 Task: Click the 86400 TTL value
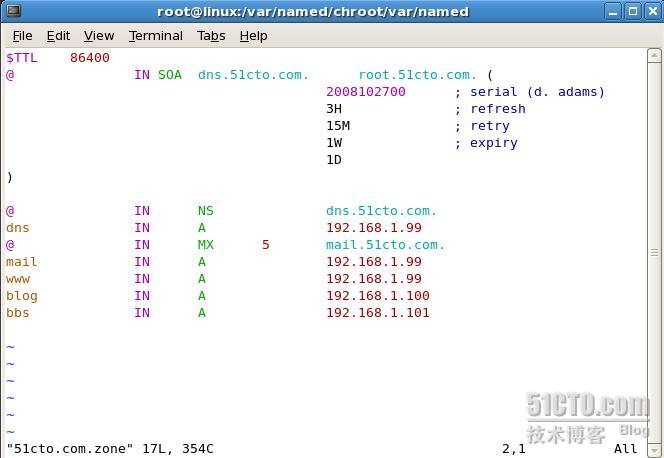(90, 58)
